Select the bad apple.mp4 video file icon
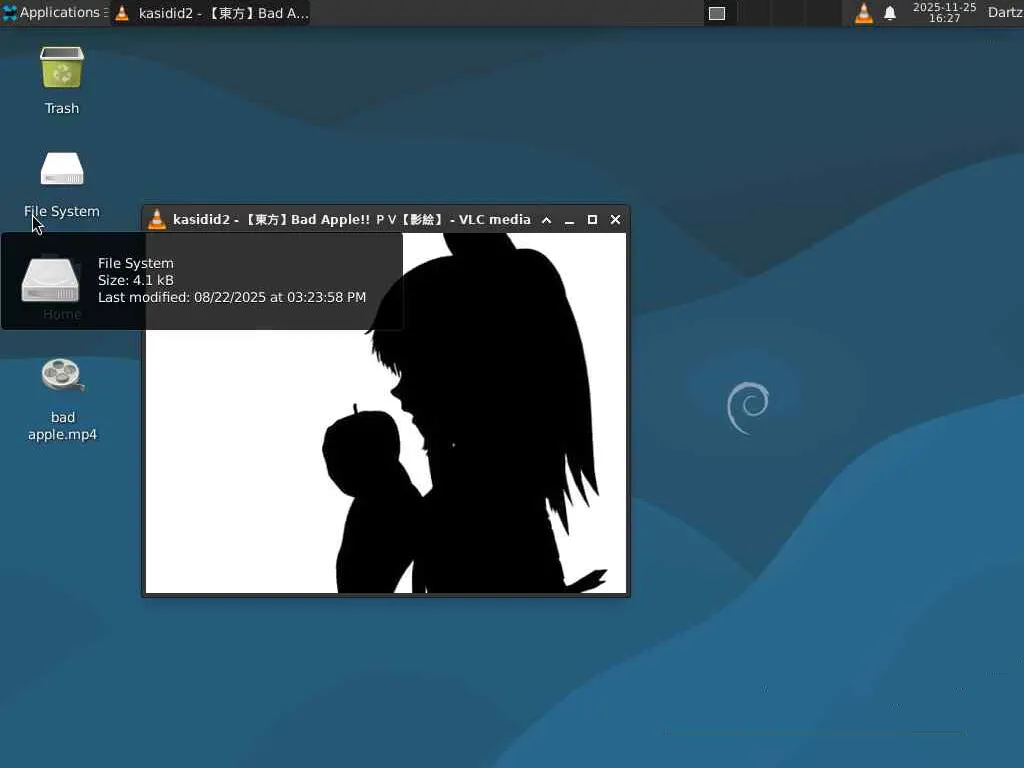 click(x=62, y=376)
